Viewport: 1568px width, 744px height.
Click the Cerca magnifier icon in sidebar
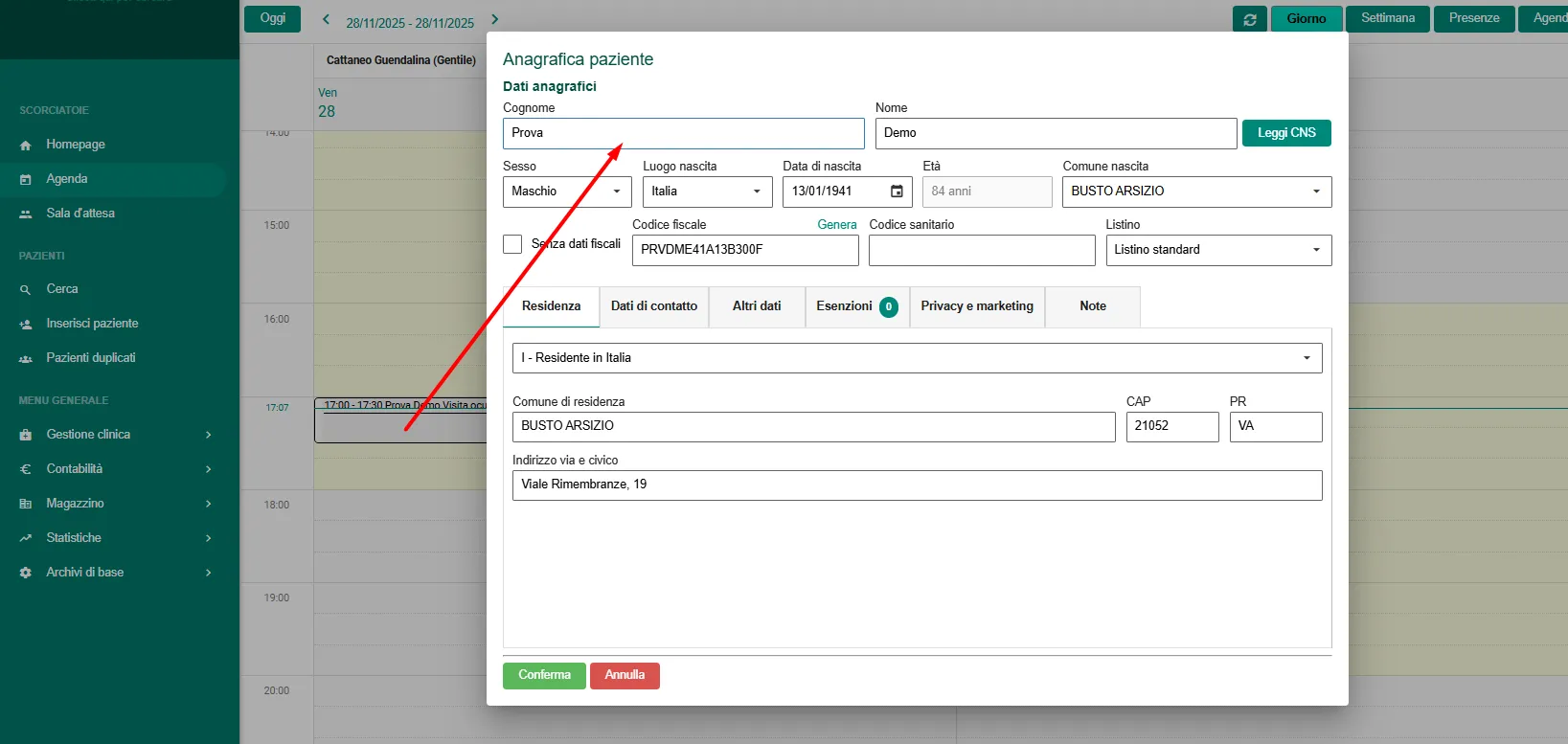pyautogui.click(x=26, y=289)
